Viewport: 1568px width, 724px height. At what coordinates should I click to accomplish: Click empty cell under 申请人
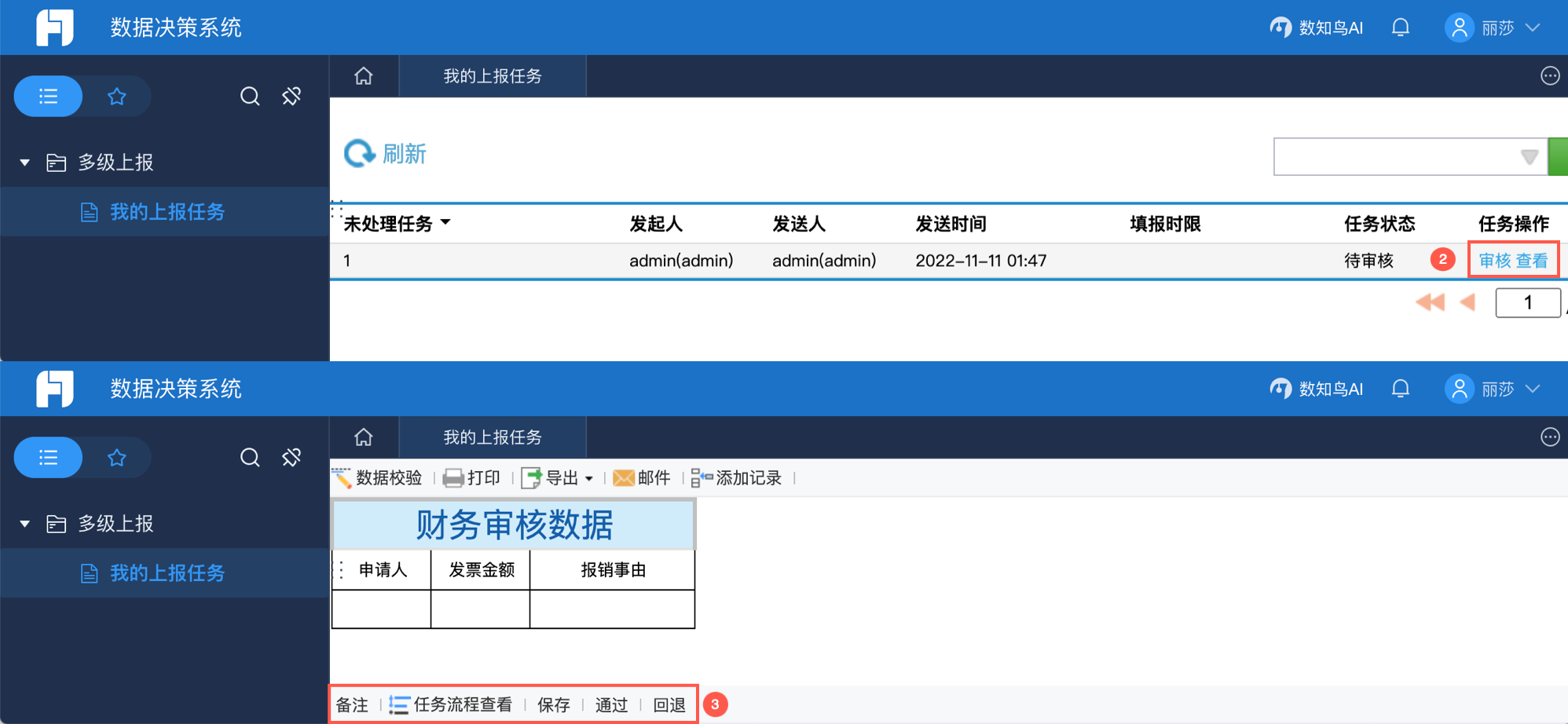(382, 609)
